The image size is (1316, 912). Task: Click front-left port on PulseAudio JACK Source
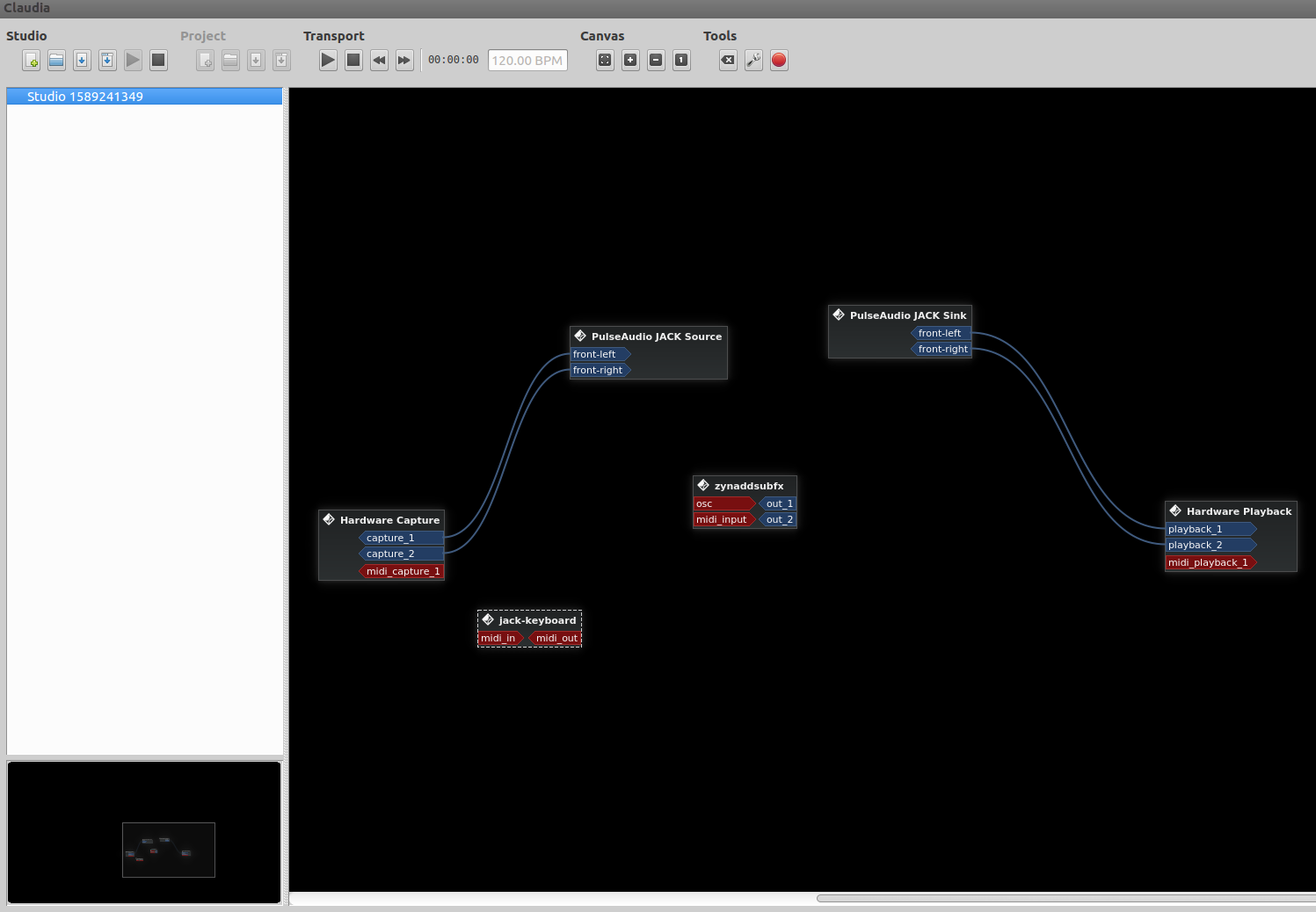click(x=600, y=354)
